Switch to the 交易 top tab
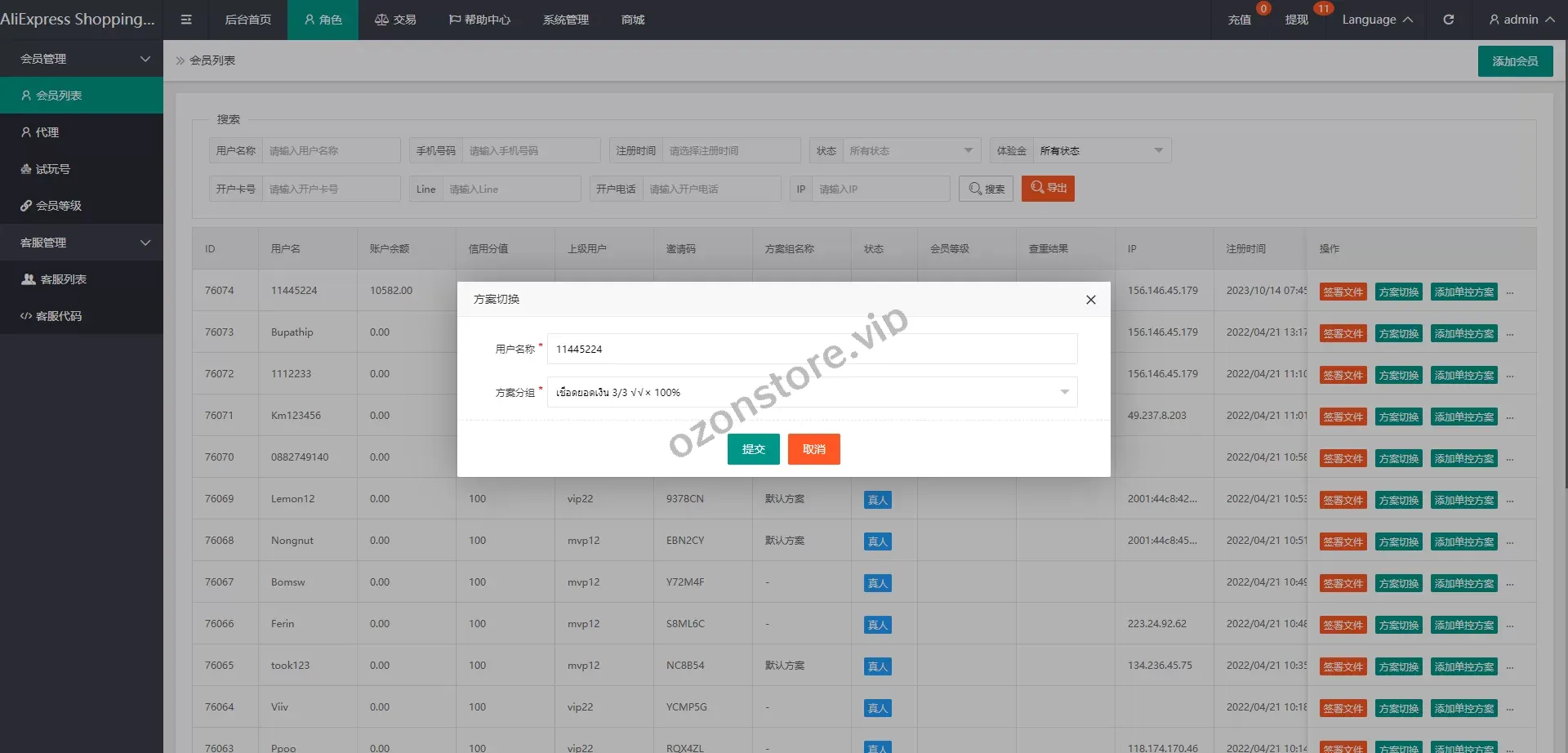 [x=395, y=20]
